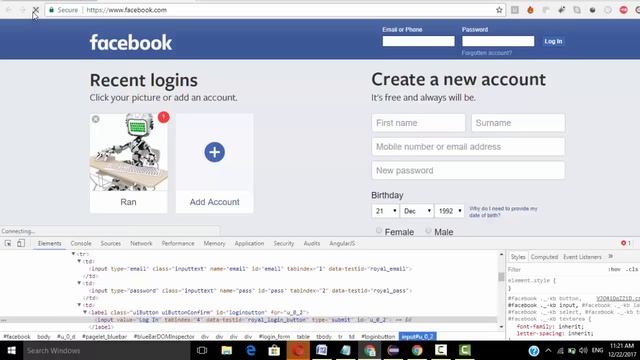Open the Windows Start menu

click(11, 351)
